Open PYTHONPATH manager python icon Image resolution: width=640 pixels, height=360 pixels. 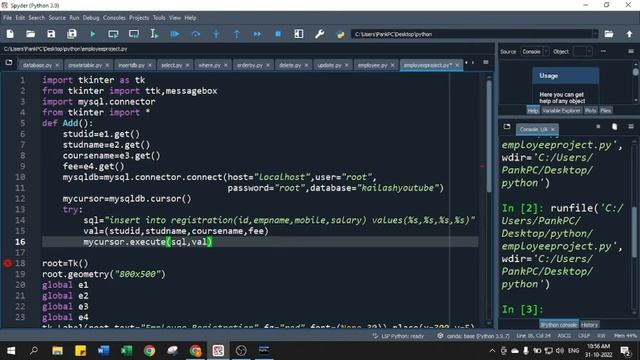[340, 34]
